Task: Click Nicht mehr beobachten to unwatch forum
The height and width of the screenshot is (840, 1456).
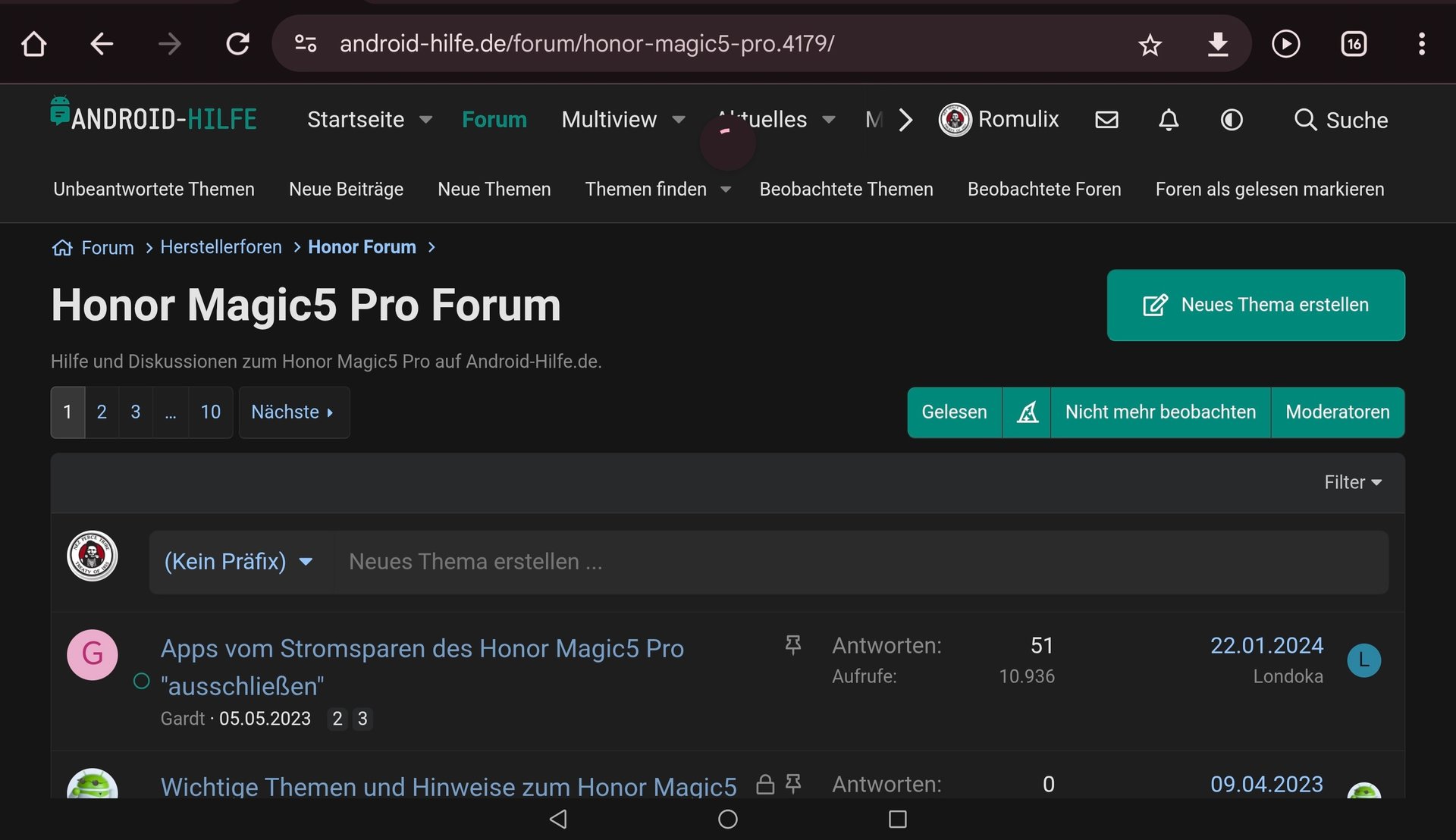Action: 1160,412
